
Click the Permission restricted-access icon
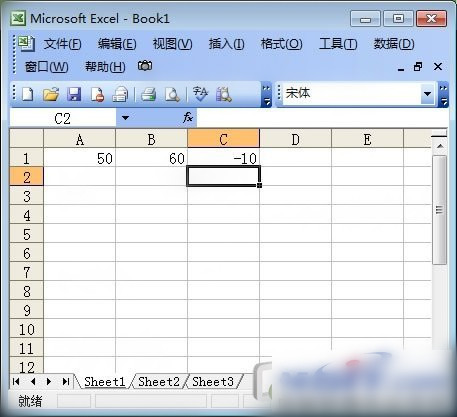tap(97, 95)
